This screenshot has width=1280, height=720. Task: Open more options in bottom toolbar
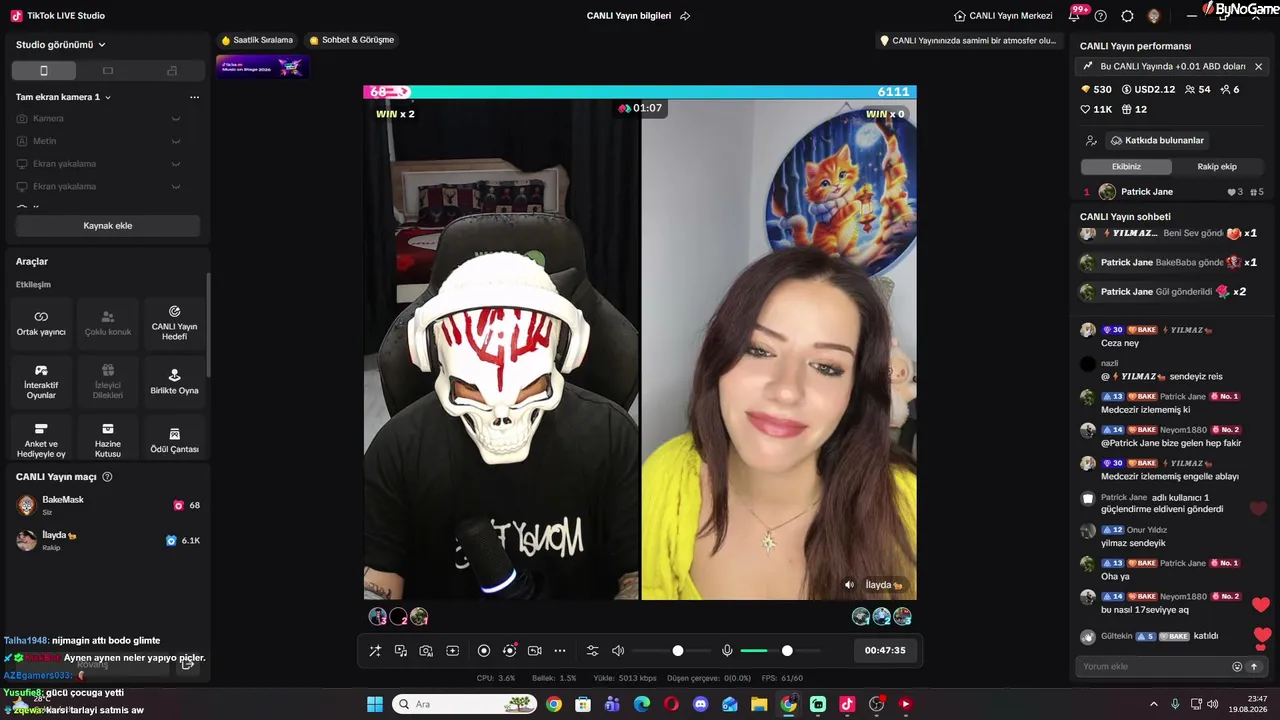560,651
